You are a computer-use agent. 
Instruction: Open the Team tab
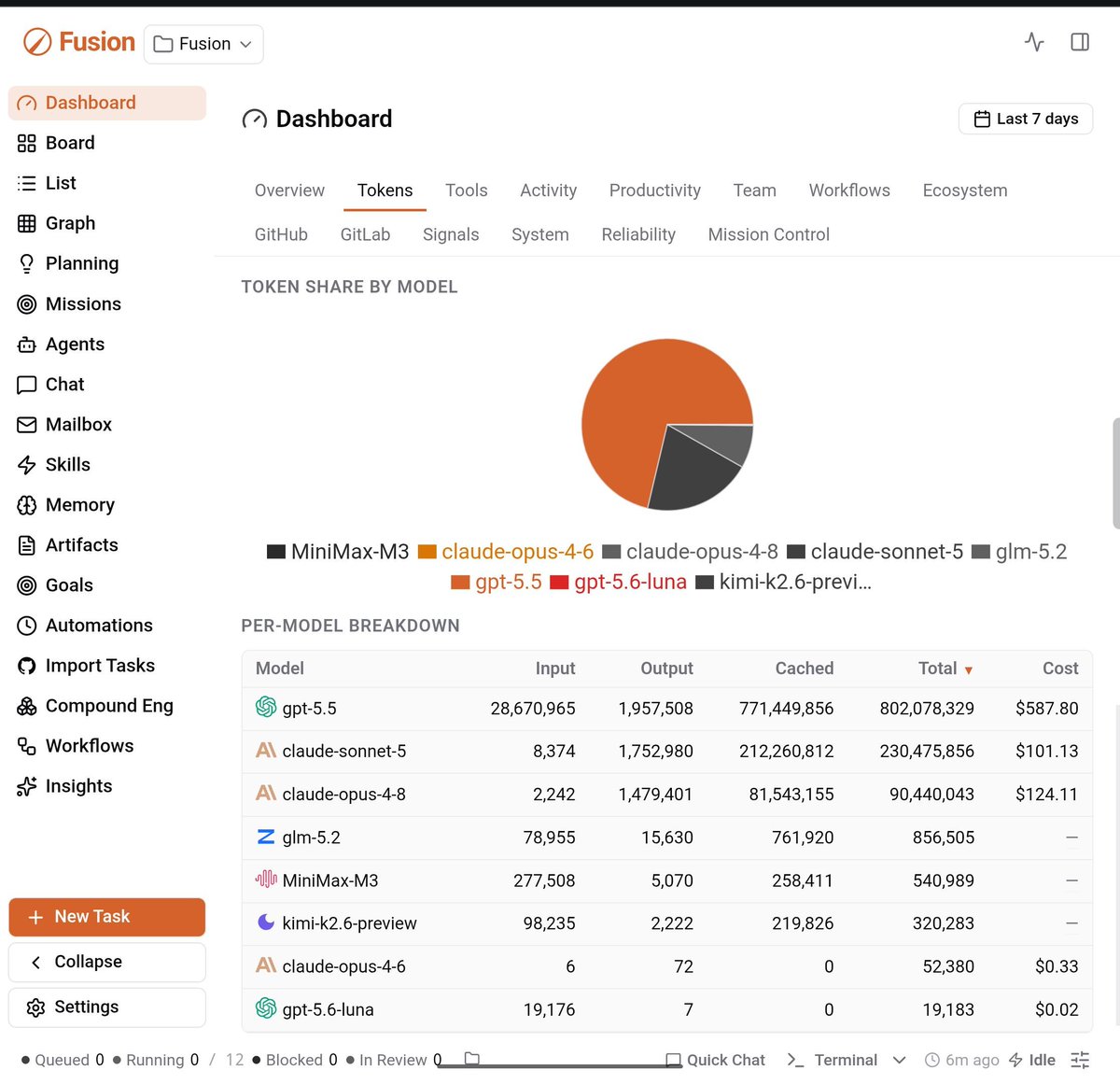(755, 190)
